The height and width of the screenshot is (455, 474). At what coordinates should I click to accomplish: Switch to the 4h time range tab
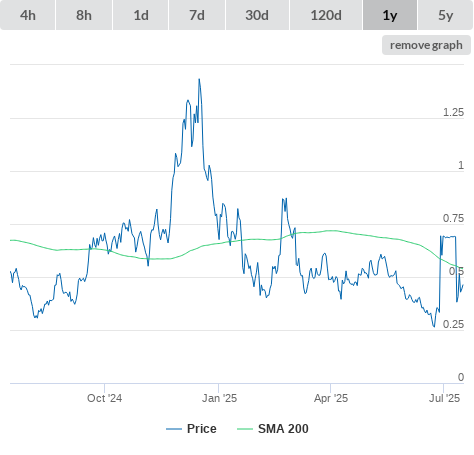coord(28,15)
